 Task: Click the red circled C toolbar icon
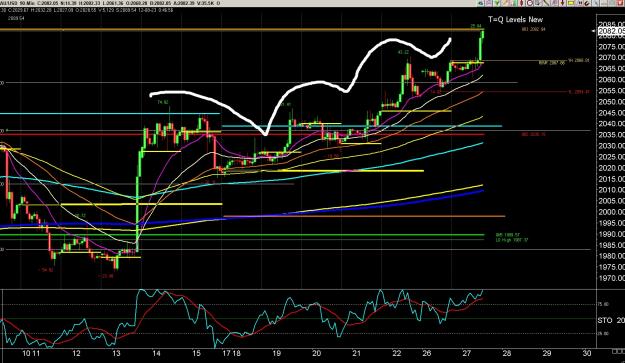pyautogui.click(x=530, y=3)
